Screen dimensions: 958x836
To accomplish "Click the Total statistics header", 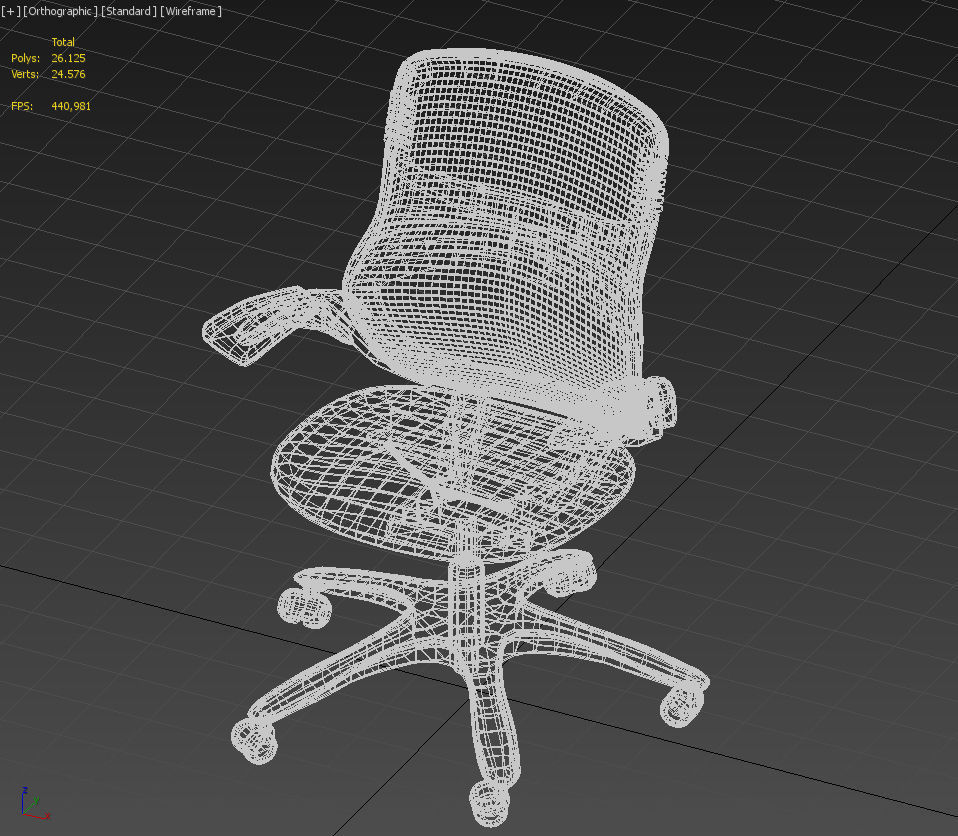I will (x=63, y=42).
